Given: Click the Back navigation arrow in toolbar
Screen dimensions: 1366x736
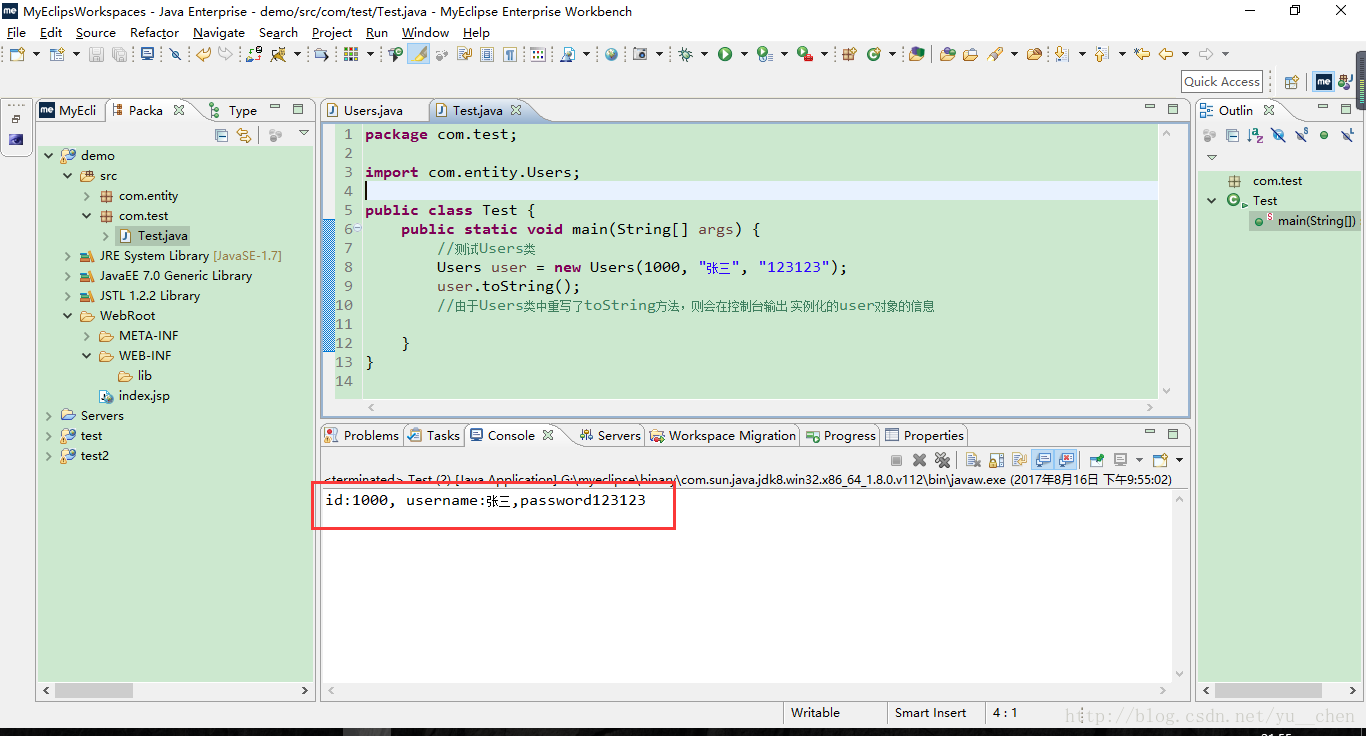Looking at the screenshot, I should 1165,54.
